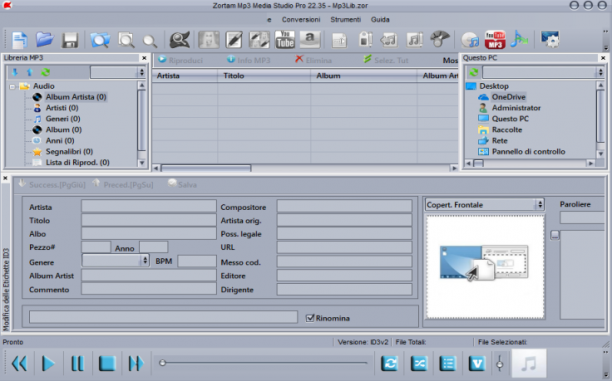Open a library with the blue folder icon
This screenshot has height=381, width=612.
click(x=44, y=40)
